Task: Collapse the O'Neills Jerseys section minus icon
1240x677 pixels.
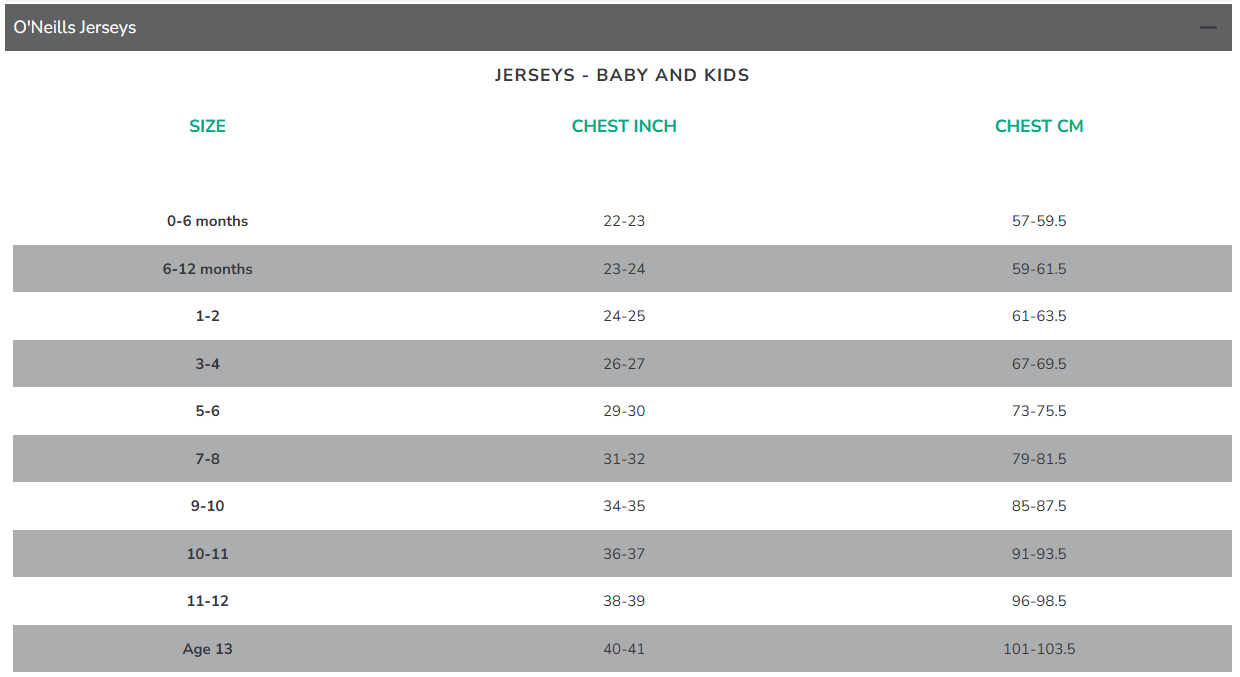Action: pyautogui.click(x=1208, y=28)
